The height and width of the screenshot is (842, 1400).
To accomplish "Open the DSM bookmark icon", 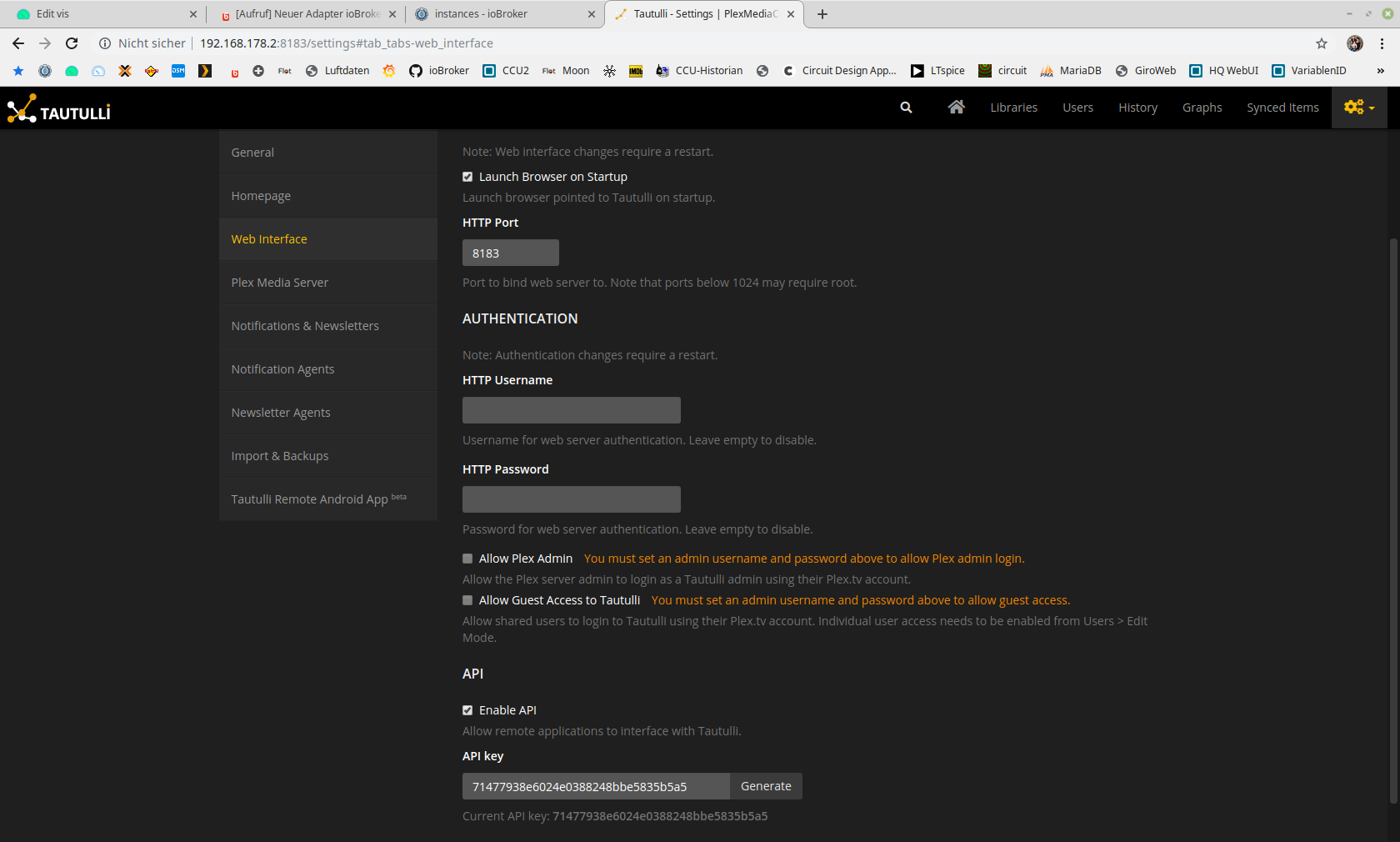I will click(x=178, y=71).
